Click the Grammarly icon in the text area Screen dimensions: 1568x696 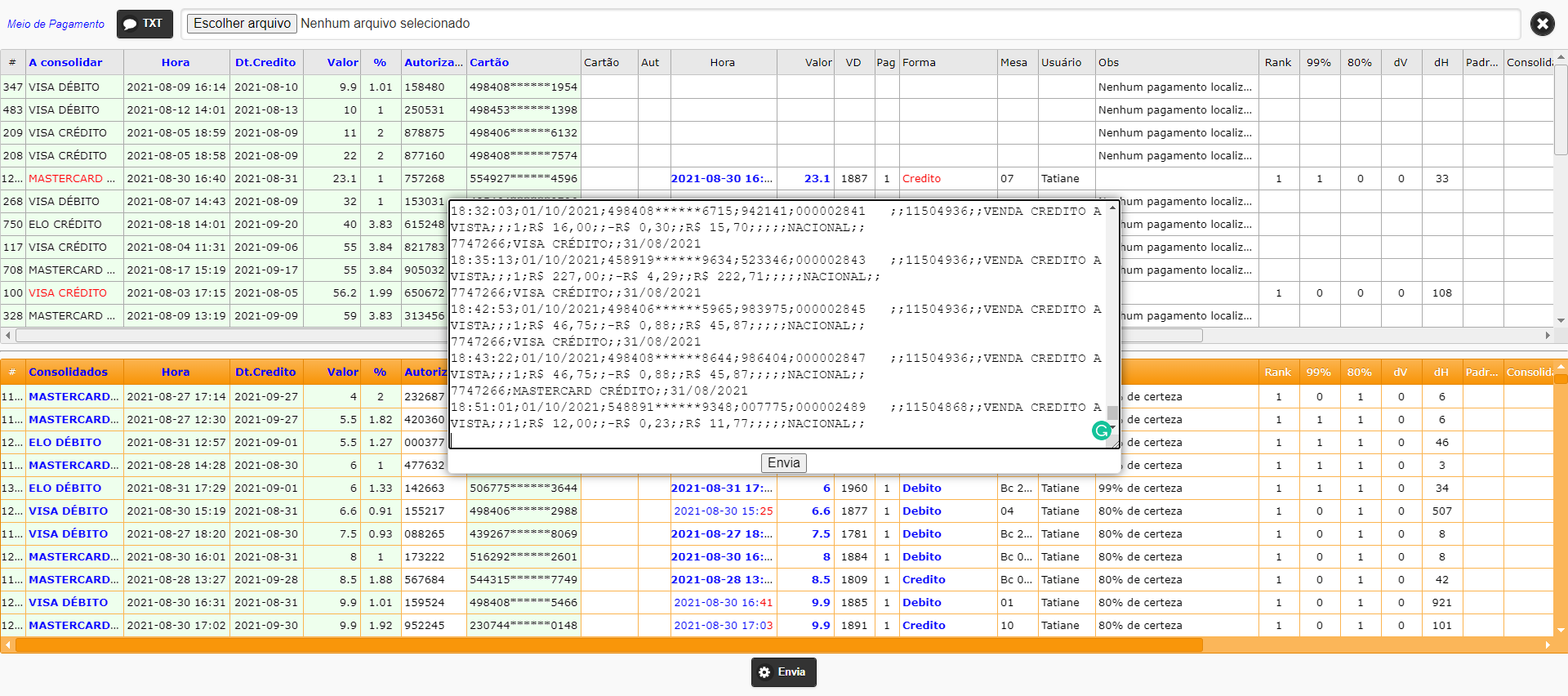1101,431
